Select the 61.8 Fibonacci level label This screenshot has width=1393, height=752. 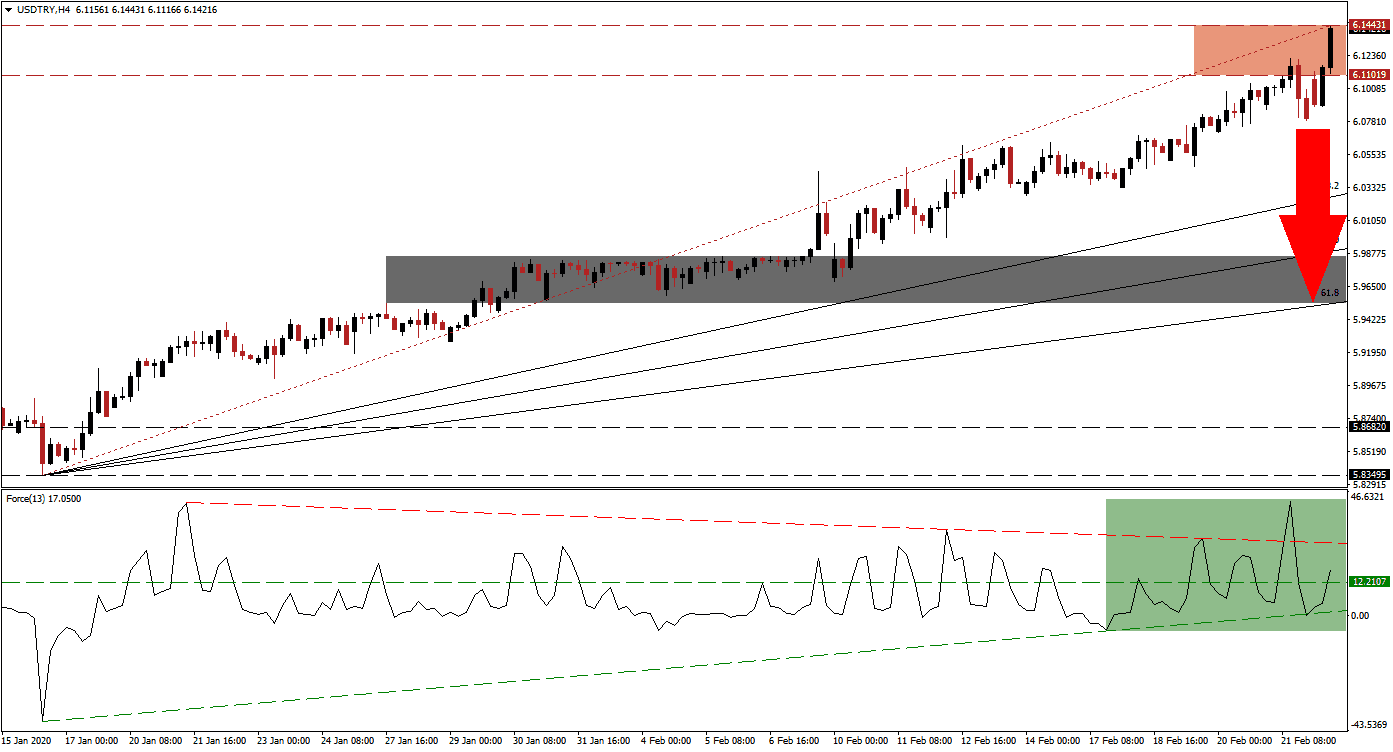pos(1330,292)
